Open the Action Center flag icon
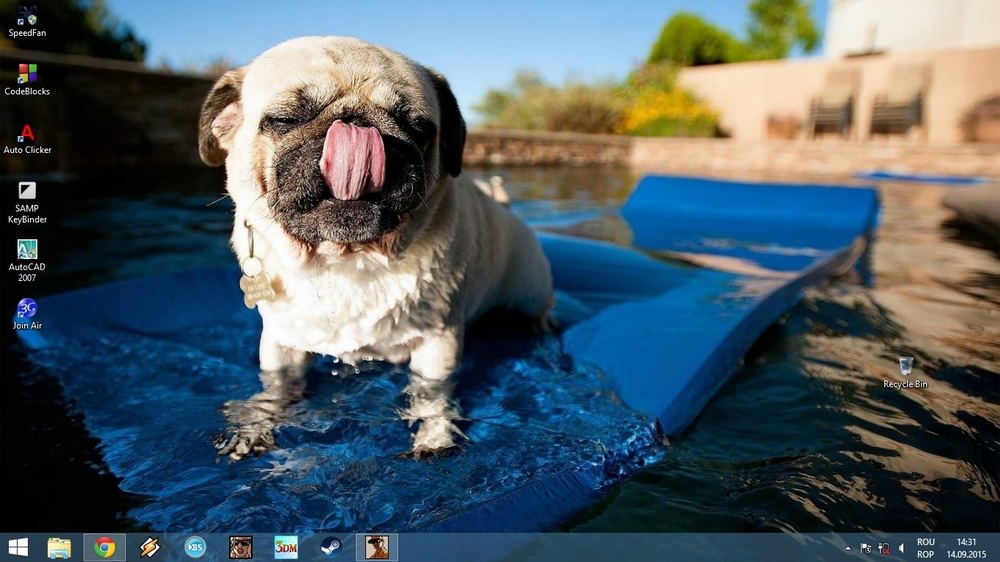Image resolution: width=1000 pixels, height=562 pixels. tap(866, 548)
